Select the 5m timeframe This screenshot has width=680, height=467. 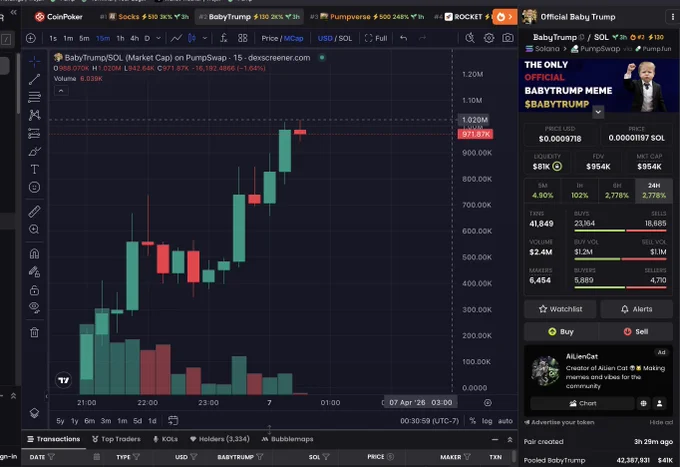(84, 38)
